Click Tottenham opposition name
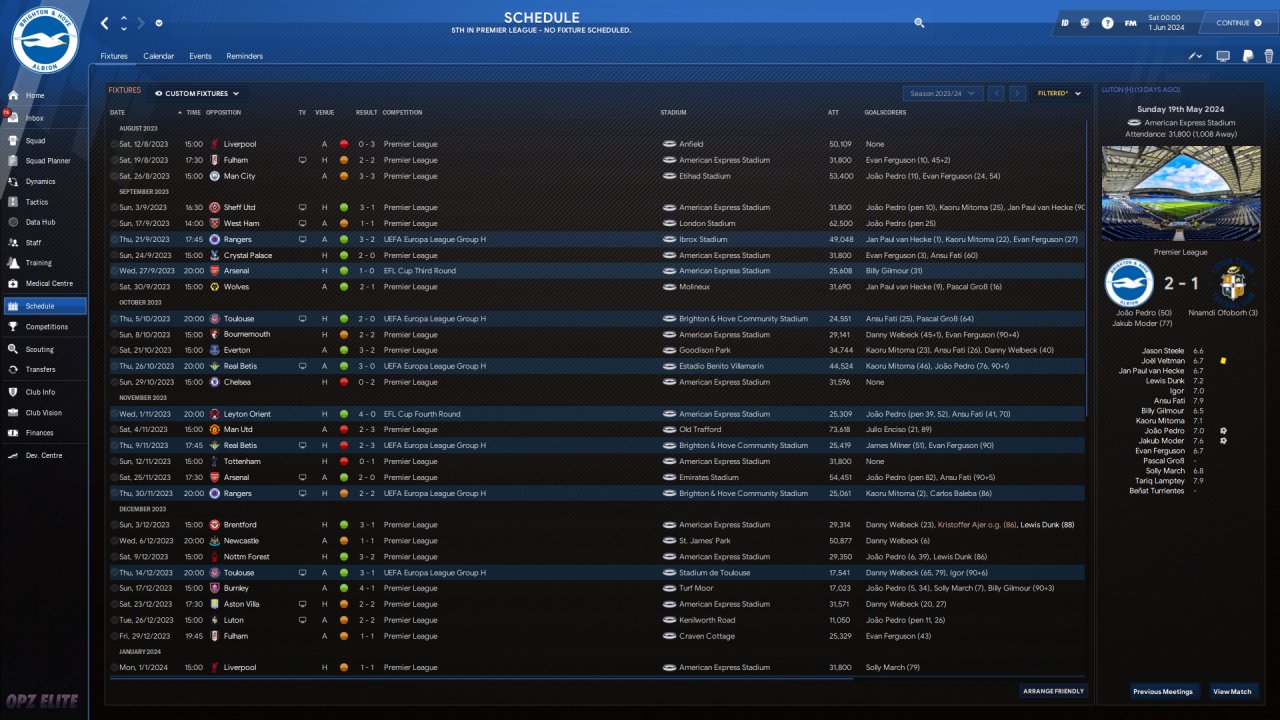1280x720 pixels. 242,462
